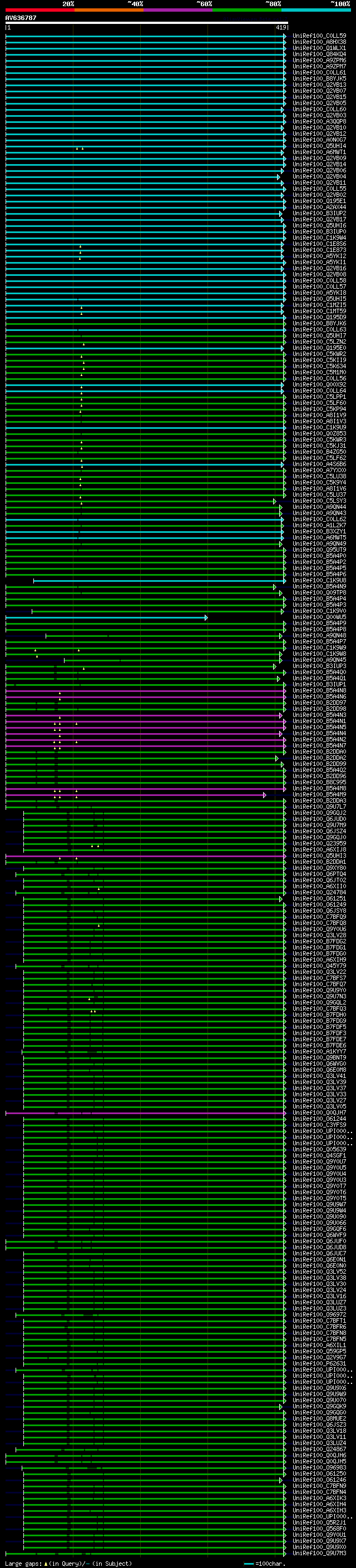Click hit label UniRef100_A9QN48
356x1568 pixels.
319,635
